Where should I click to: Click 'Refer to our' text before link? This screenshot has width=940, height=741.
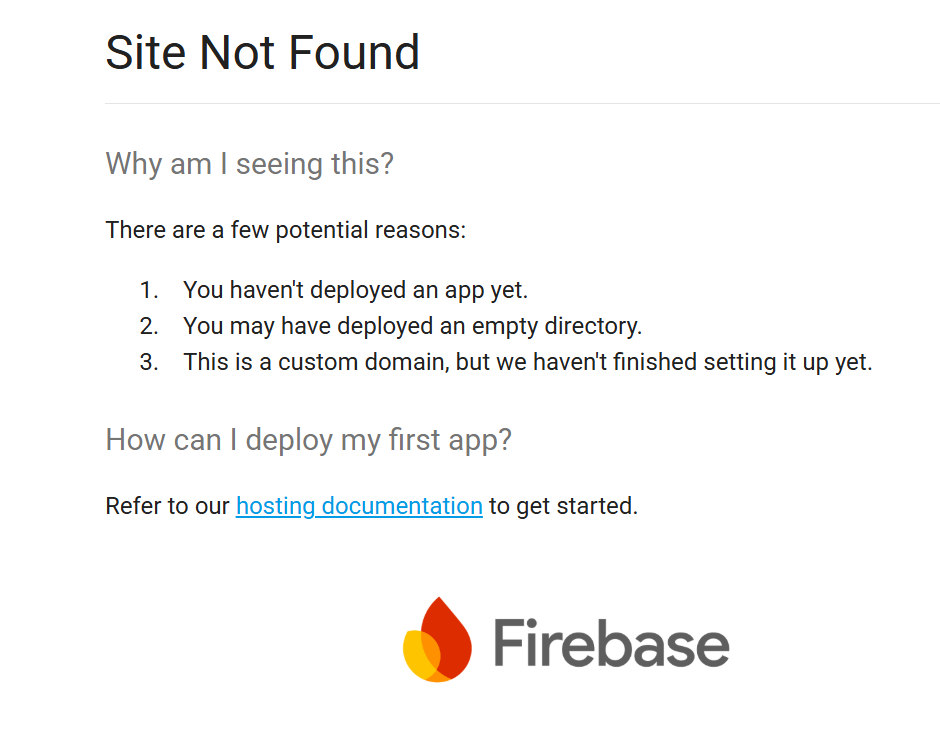pos(167,506)
